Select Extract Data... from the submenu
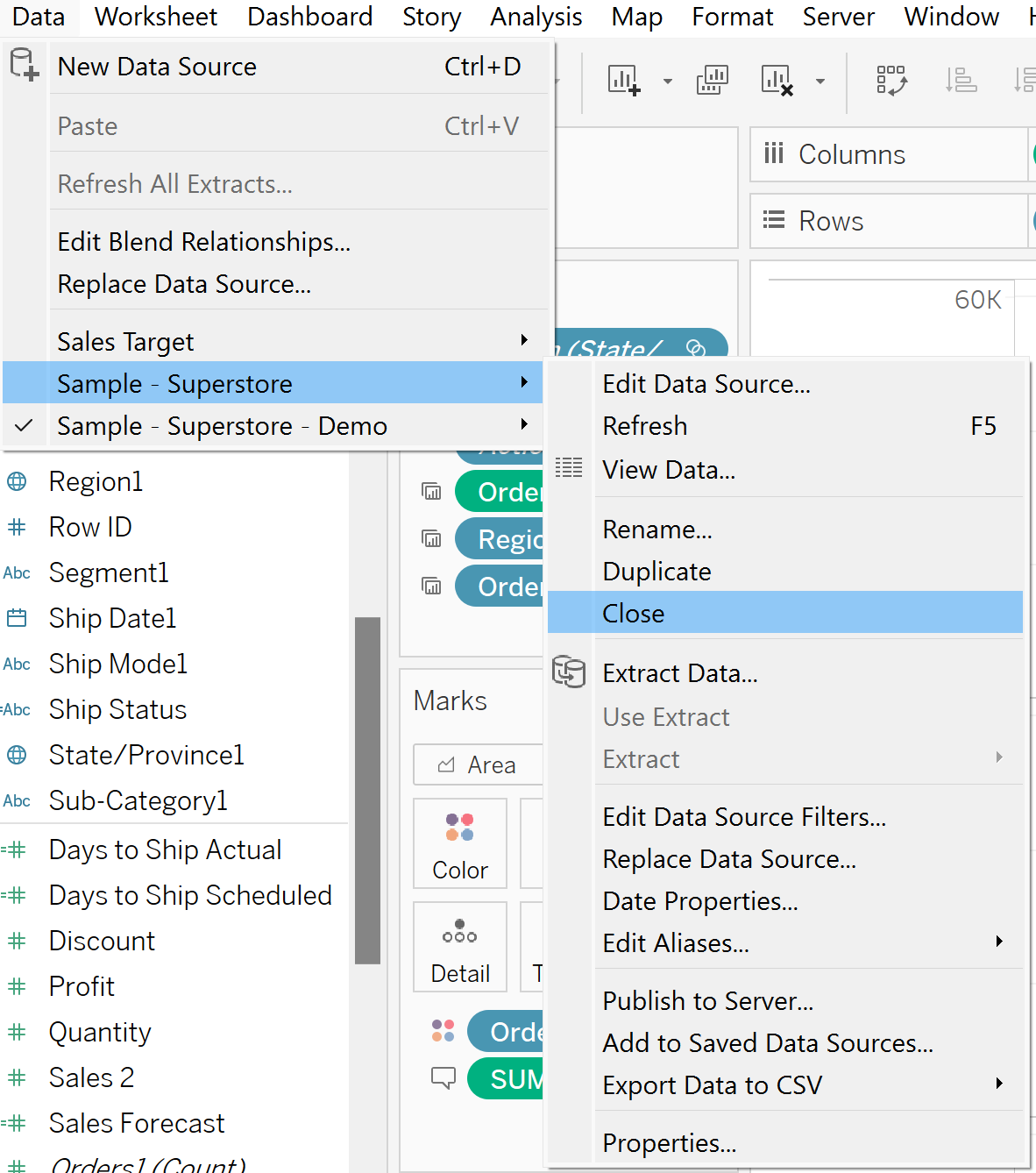This screenshot has height=1173, width=1036. 680,673
